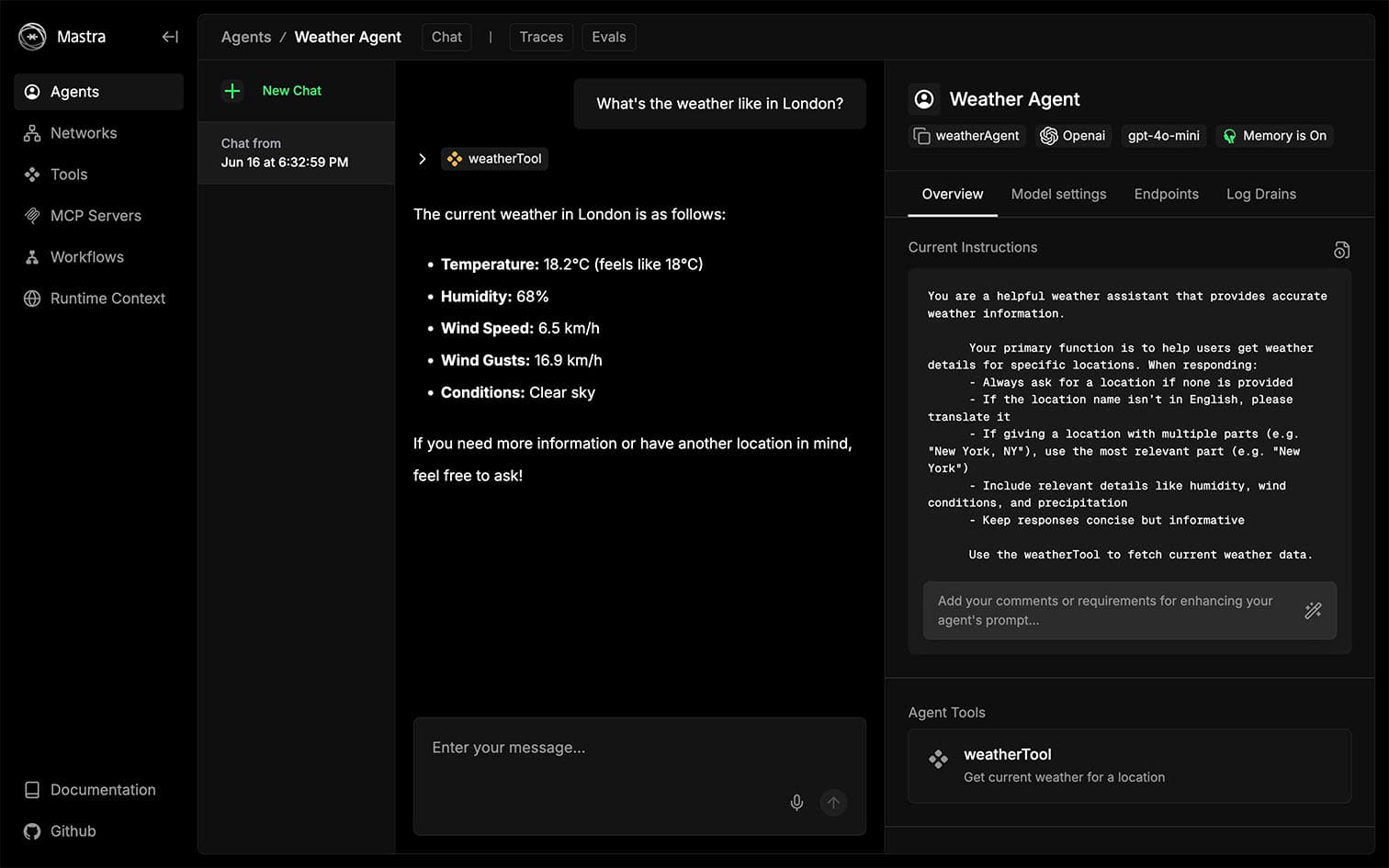1389x868 pixels.
Task: Click the Wind Gusts: 16.9 km/h line
Action: point(522,361)
